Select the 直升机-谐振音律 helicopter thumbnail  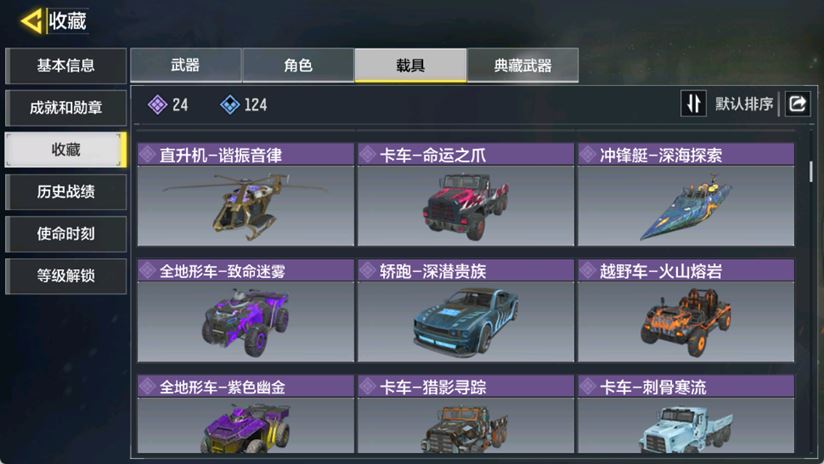[245, 206]
